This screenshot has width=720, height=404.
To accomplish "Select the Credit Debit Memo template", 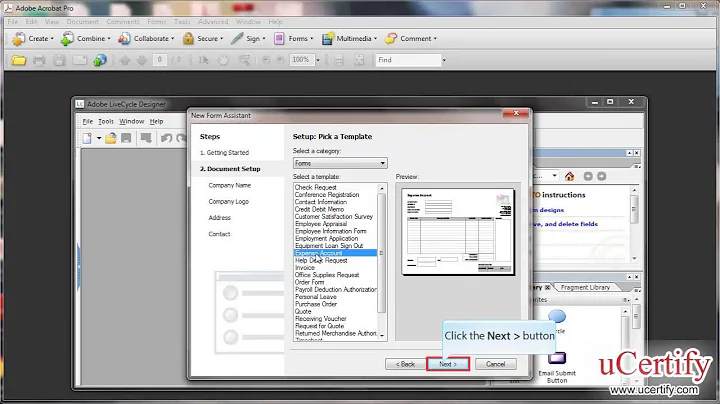I will pyautogui.click(x=319, y=209).
